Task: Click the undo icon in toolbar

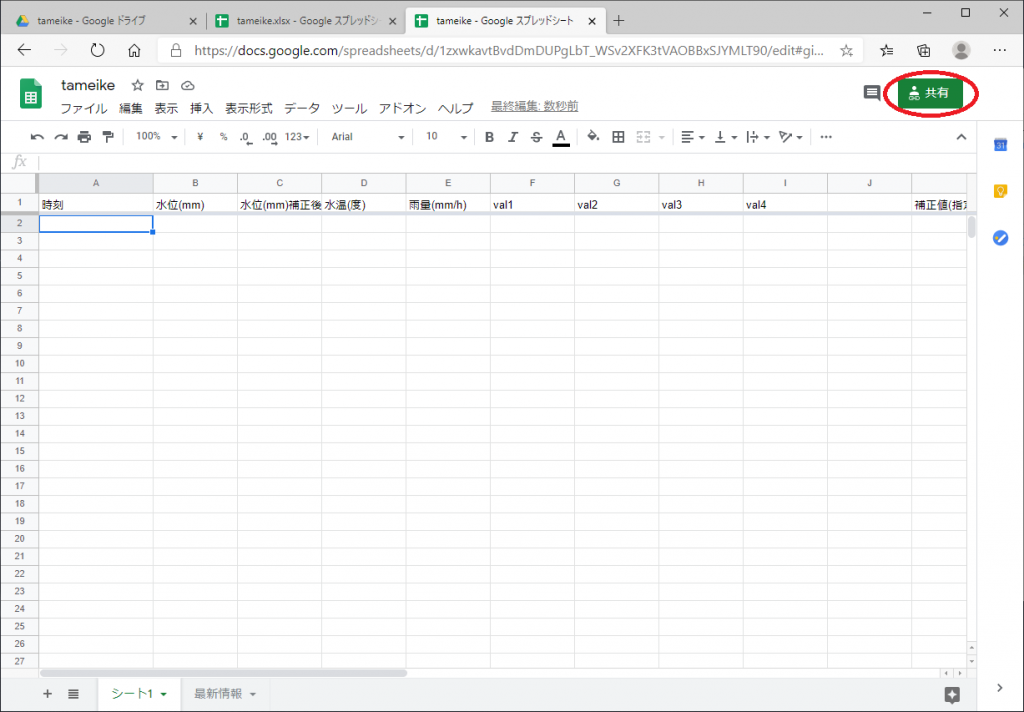Action: 37,137
